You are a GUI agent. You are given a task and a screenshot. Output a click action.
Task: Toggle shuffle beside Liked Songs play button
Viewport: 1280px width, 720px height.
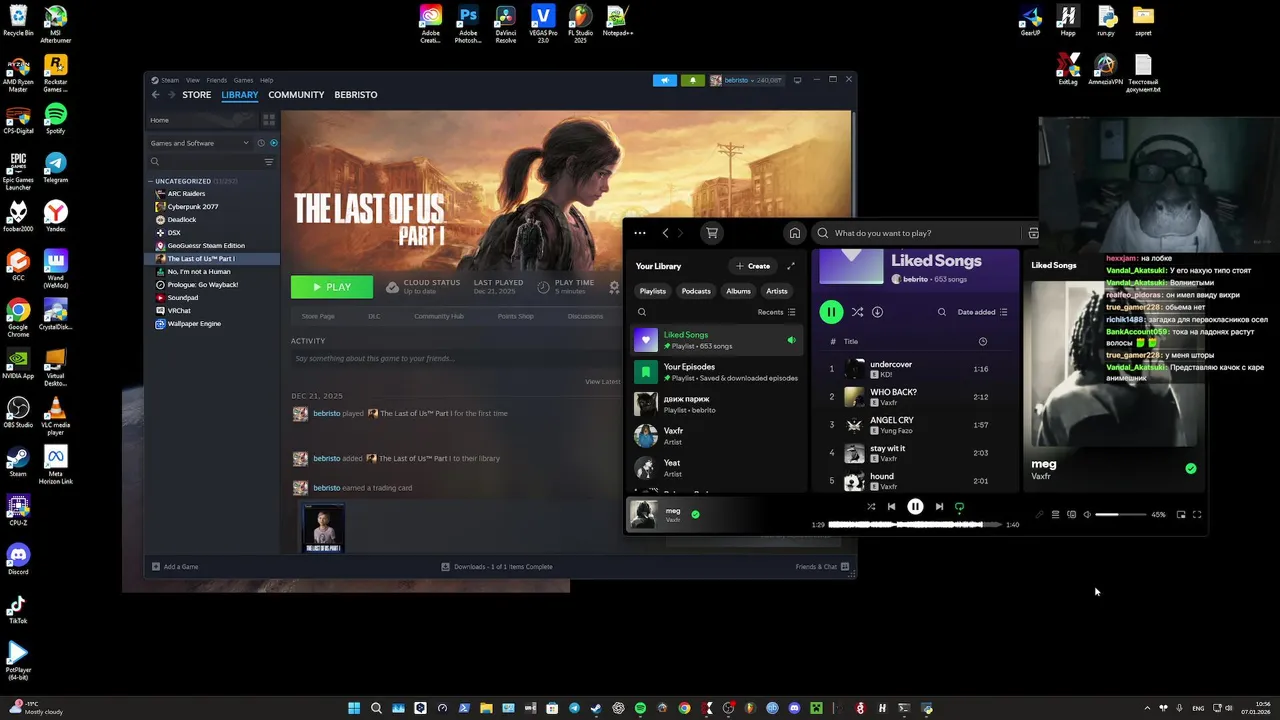pos(857,312)
